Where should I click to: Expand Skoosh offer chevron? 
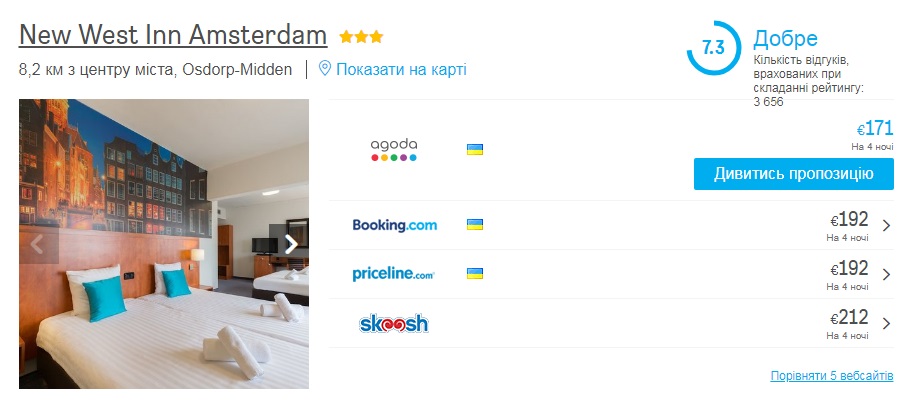(x=886, y=323)
